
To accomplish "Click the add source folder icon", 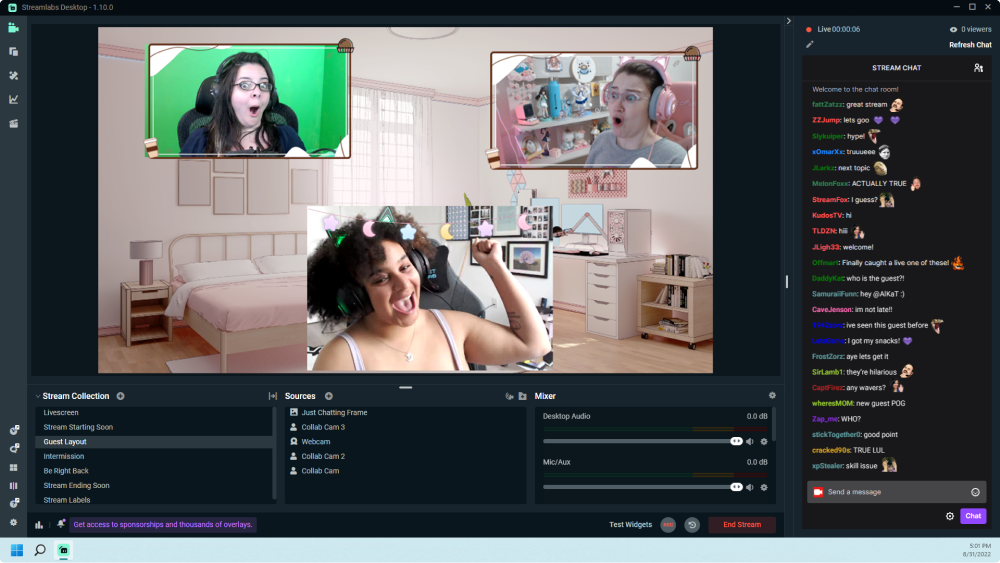I will point(523,396).
